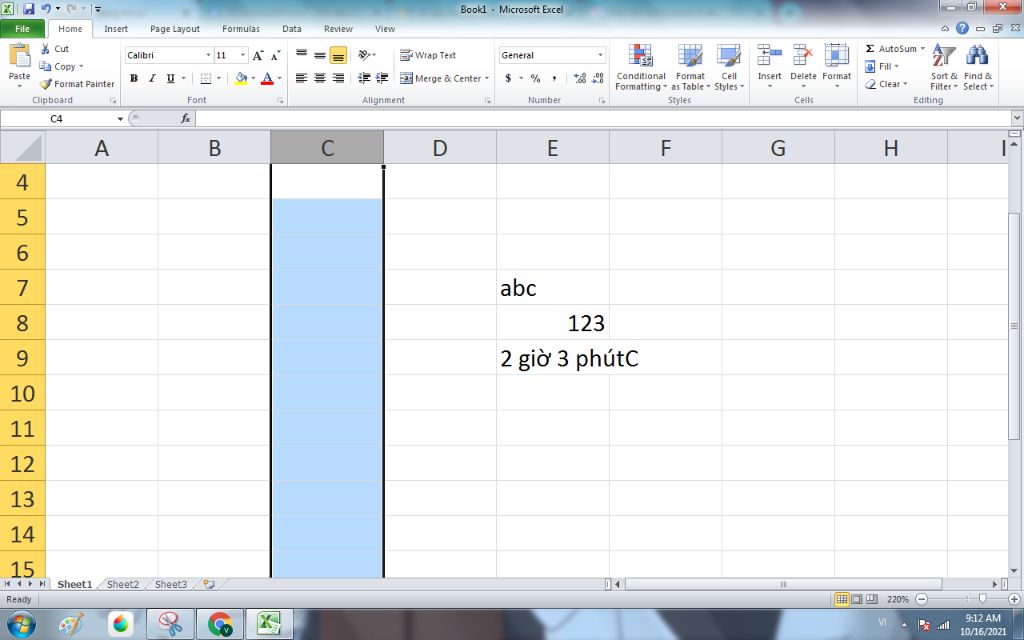Open the Name Box dropdown arrow
The width and height of the screenshot is (1024, 640).
tap(120, 119)
